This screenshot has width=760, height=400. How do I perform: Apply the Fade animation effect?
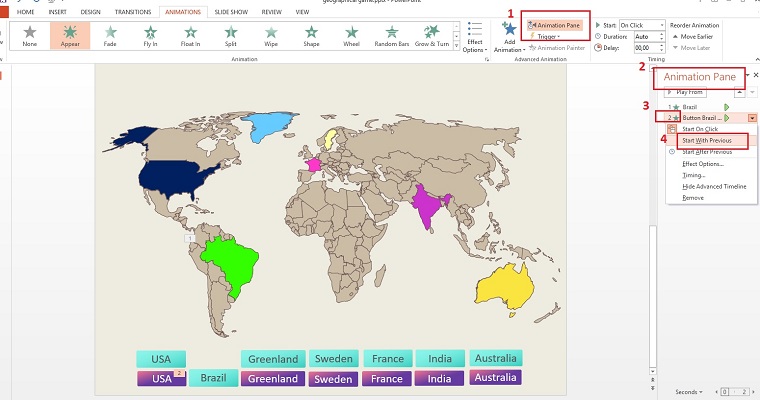tap(109, 36)
